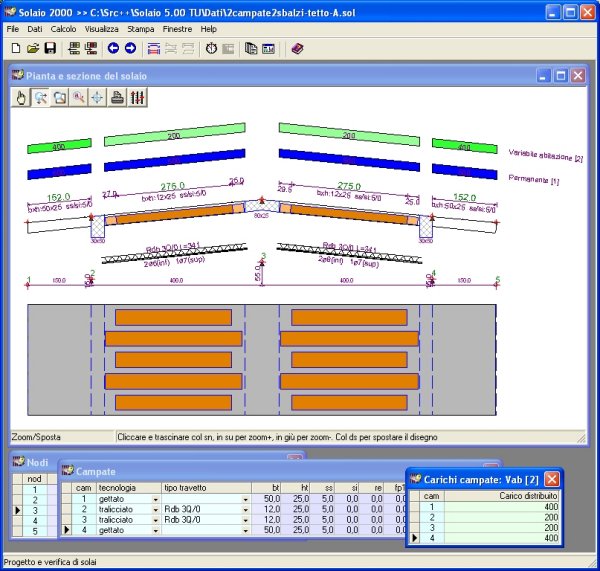
Task: Go back with the blue left arrow
Action: pyautogui.click(x=113, y=48)
